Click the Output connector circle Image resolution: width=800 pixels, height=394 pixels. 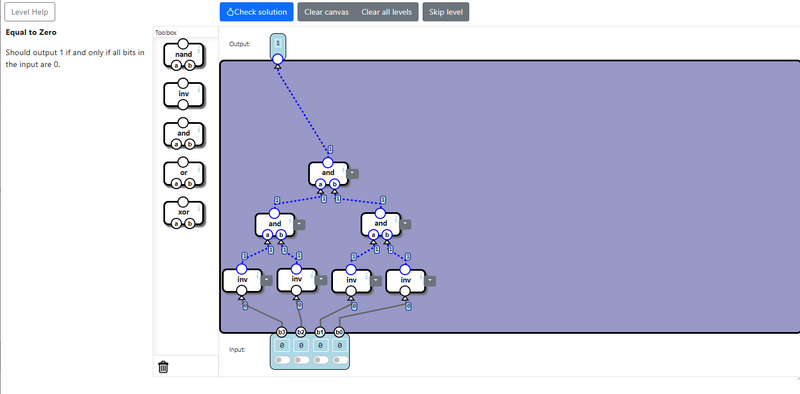click(278, 60)
